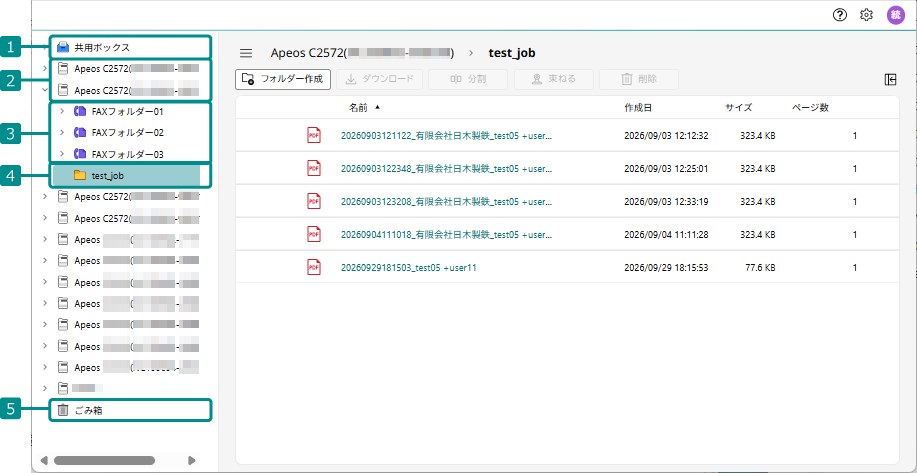Click the tree's horizontal scrollbar thumb
Image resolution: width=917 pixels, height=473 pixels.
coord(104,460)
